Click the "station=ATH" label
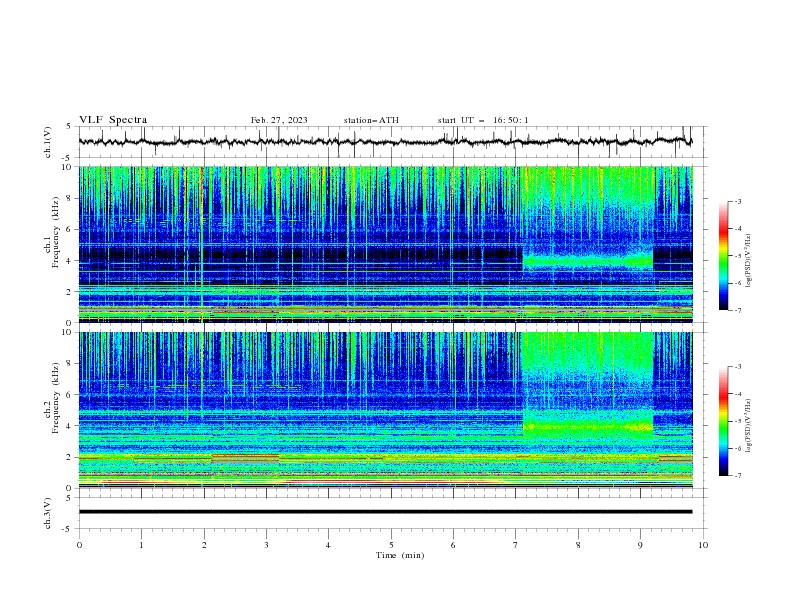 point(371,120)
